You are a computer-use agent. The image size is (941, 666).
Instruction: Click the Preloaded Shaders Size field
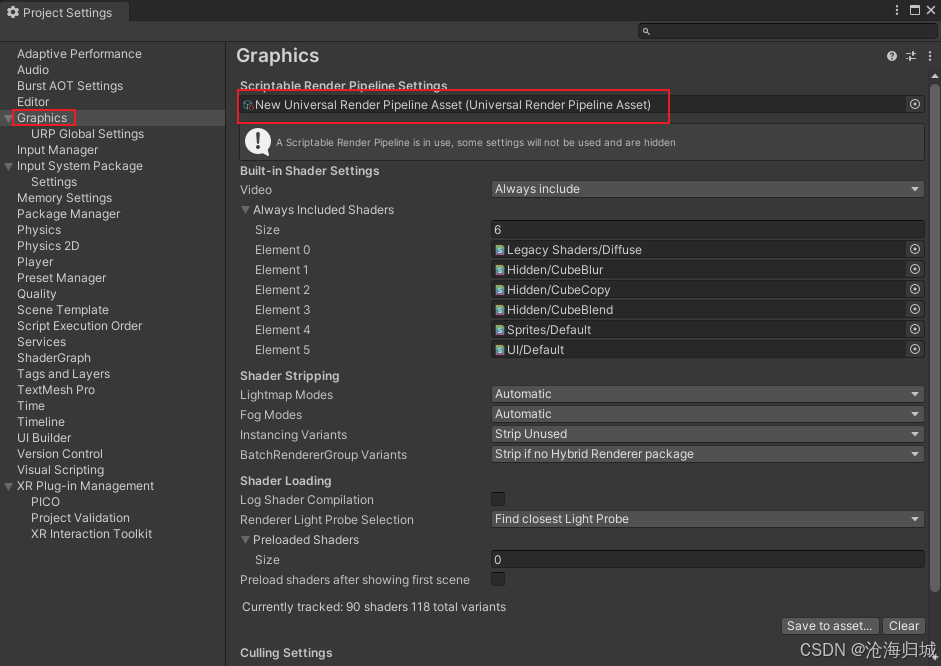(x=708, y=560)
